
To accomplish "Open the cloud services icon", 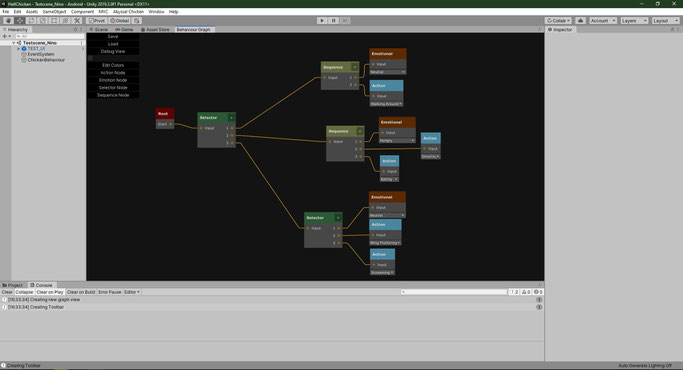I will pyautogui.click(x=580, y=20).
